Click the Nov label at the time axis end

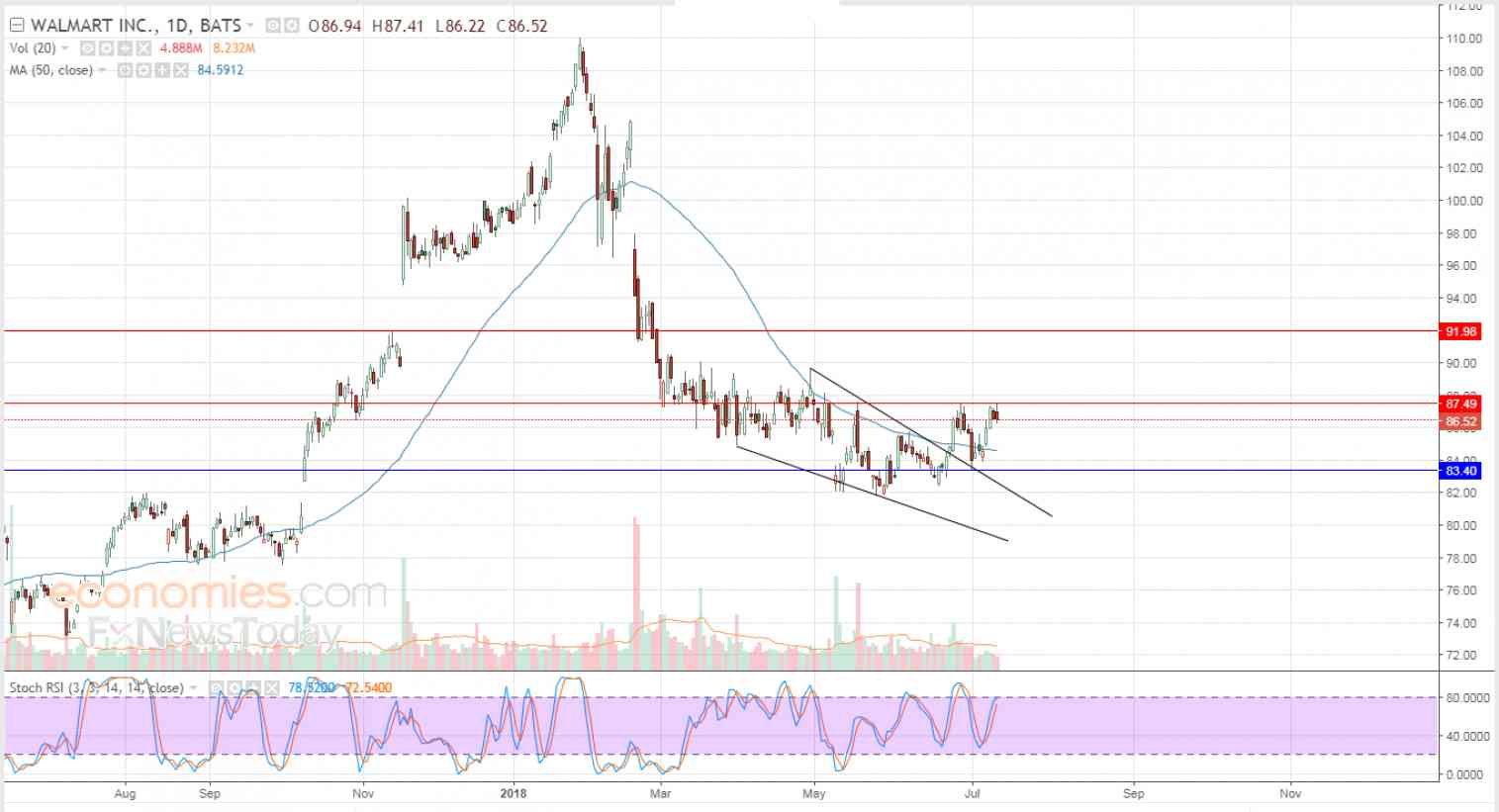(1289, 793)
